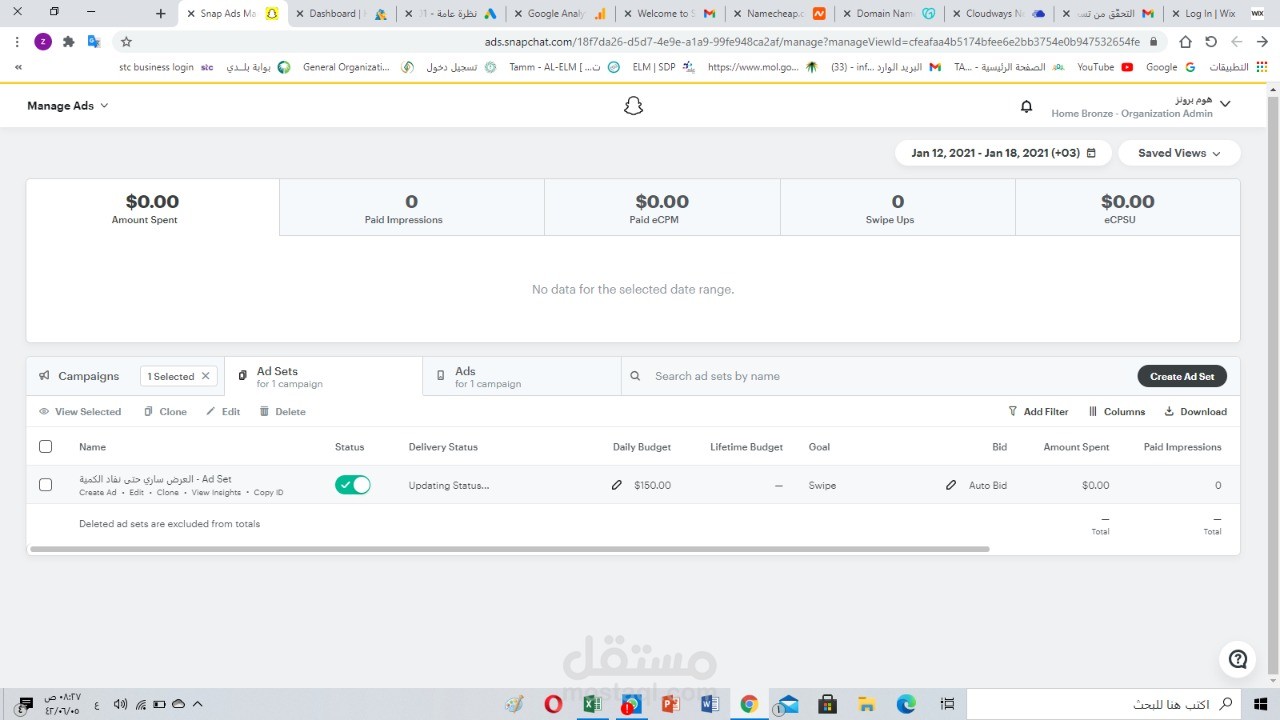Screen dimensions: 1280x720
Task: Click the pencil icon beside $150.00 daily budget
Action: coord(617,485)
